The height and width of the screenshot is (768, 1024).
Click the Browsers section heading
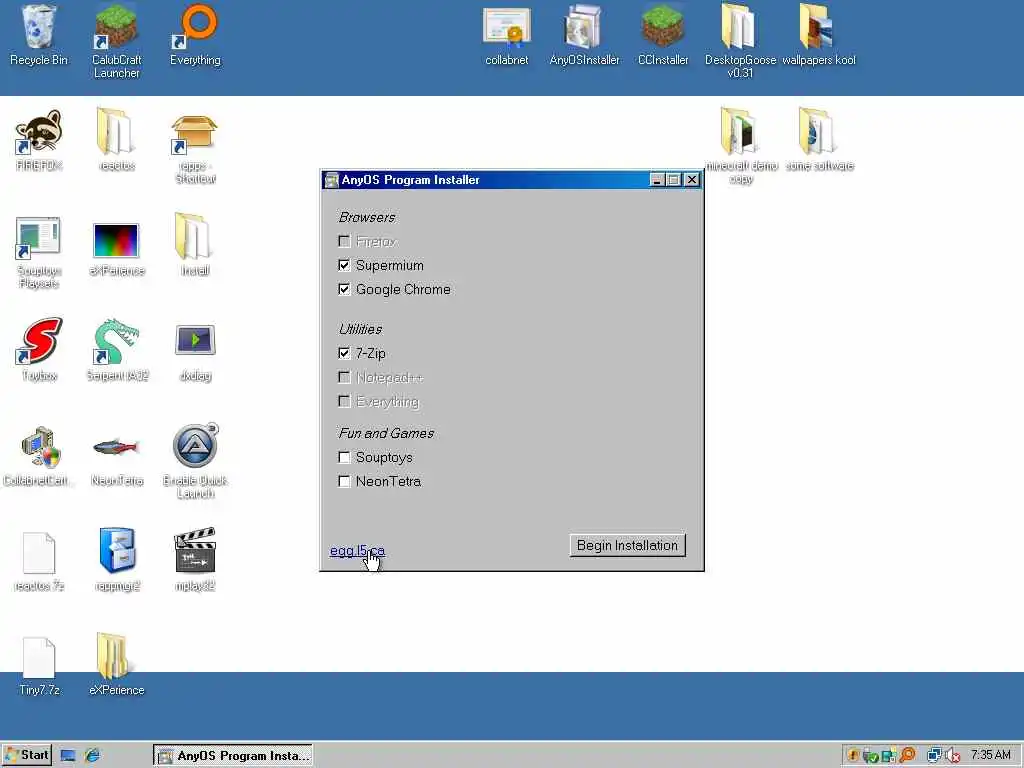[x=367, y=217]
